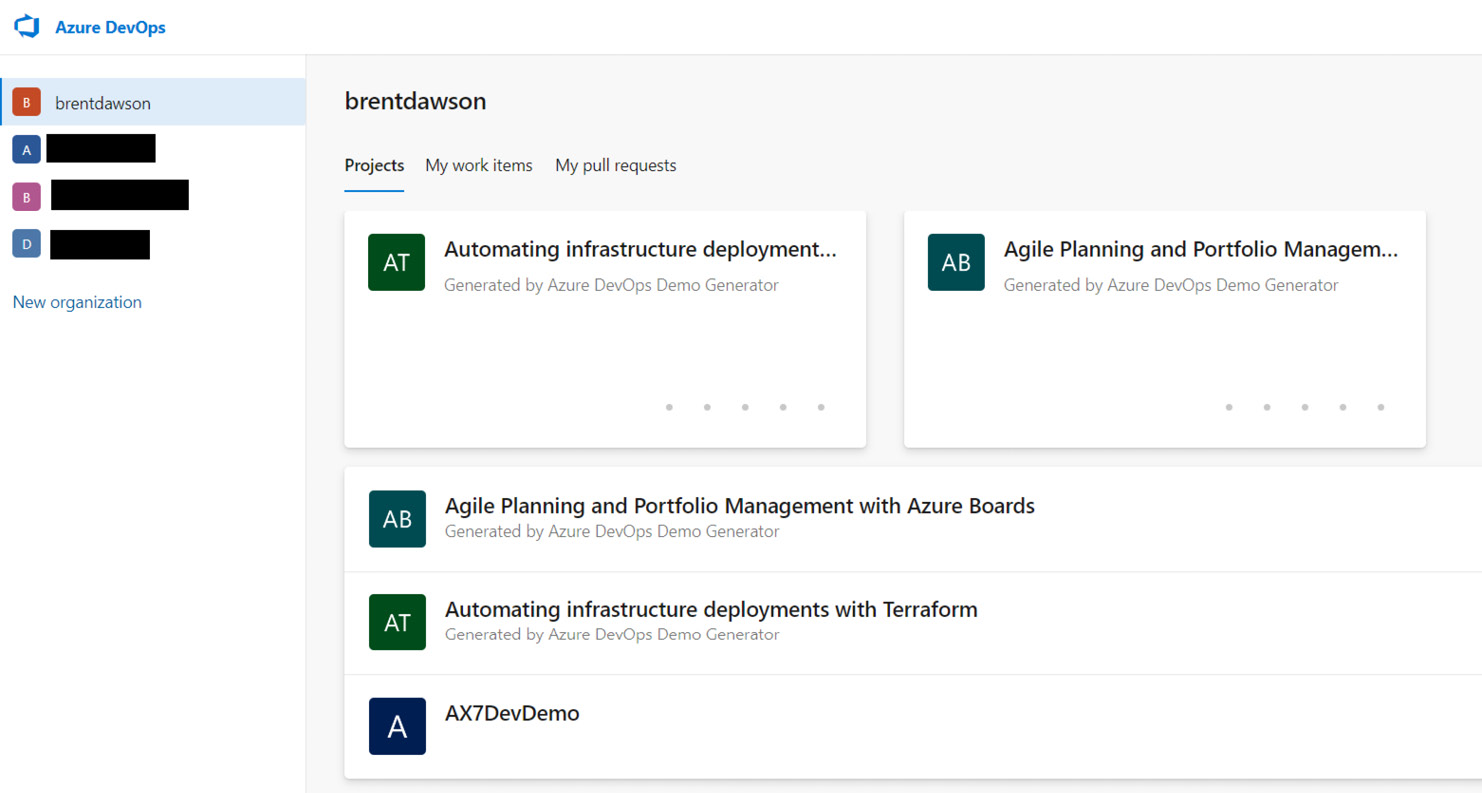Click the brentdawson page heading
Screen dimensions: 1482x793
point(415,101)
